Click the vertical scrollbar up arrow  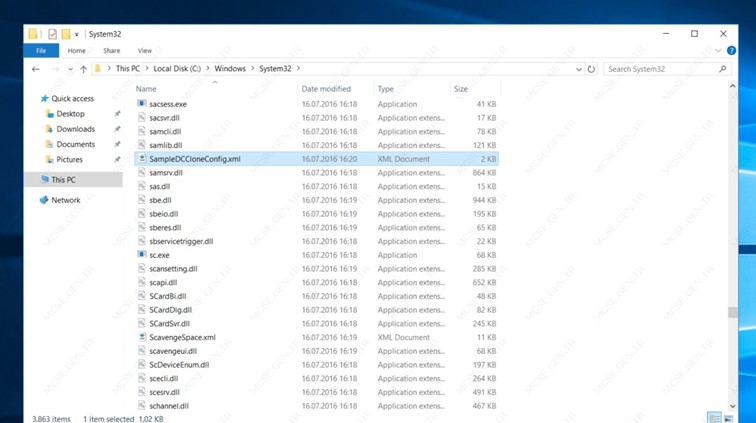click(732, 86)
